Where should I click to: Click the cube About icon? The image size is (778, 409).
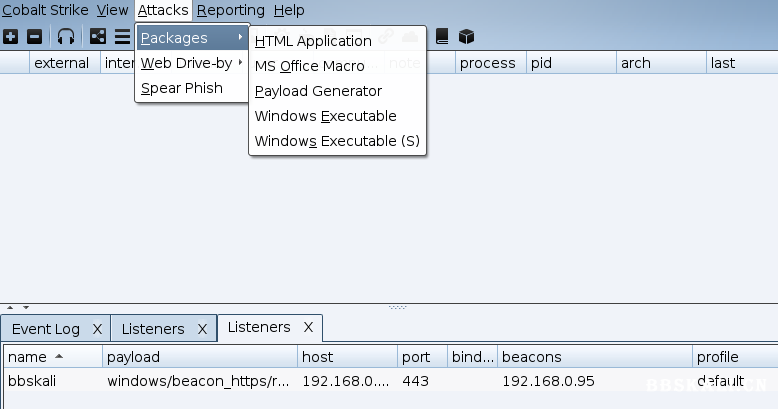[466, 37]
